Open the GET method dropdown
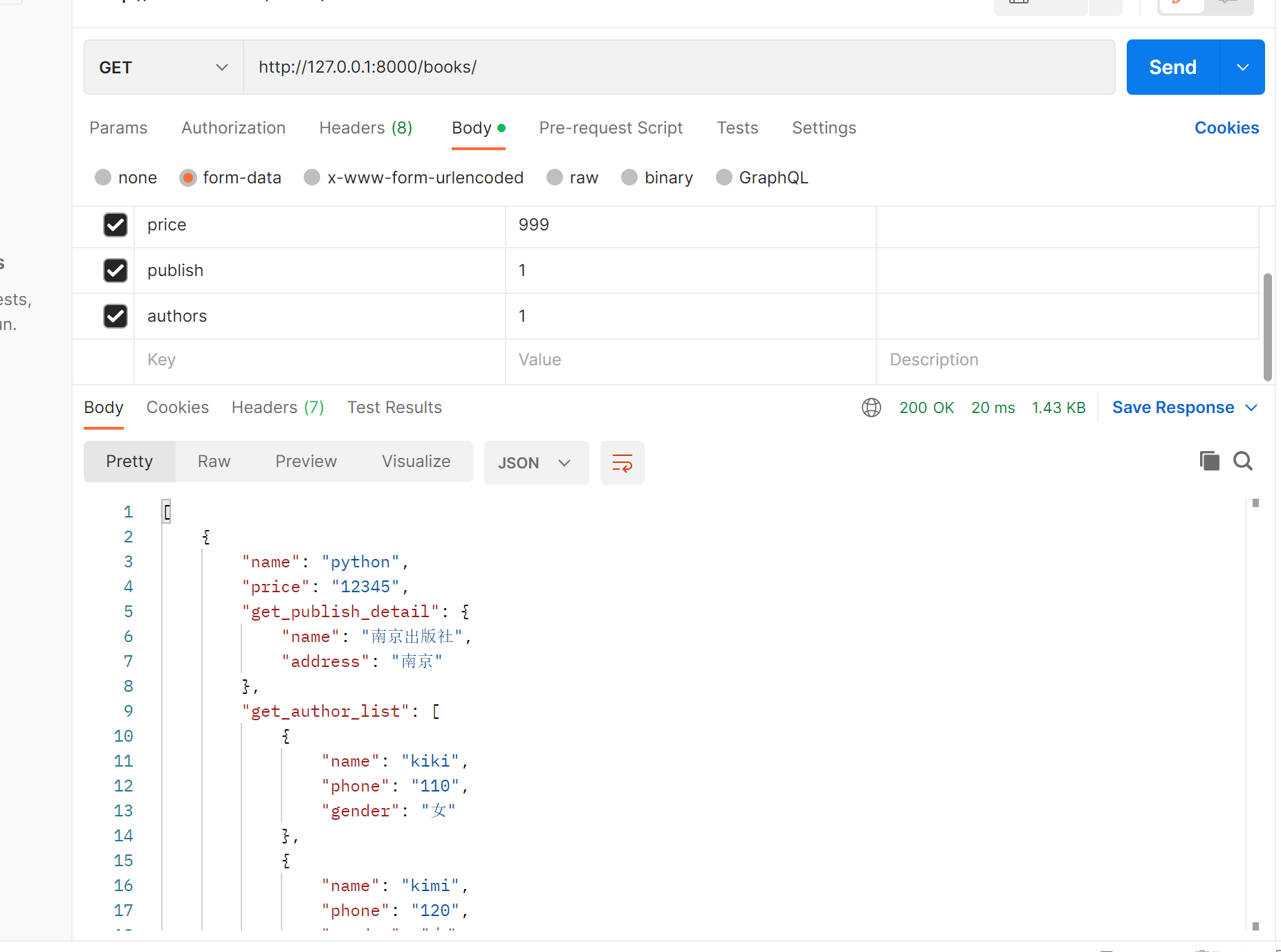 coord(163,67)
